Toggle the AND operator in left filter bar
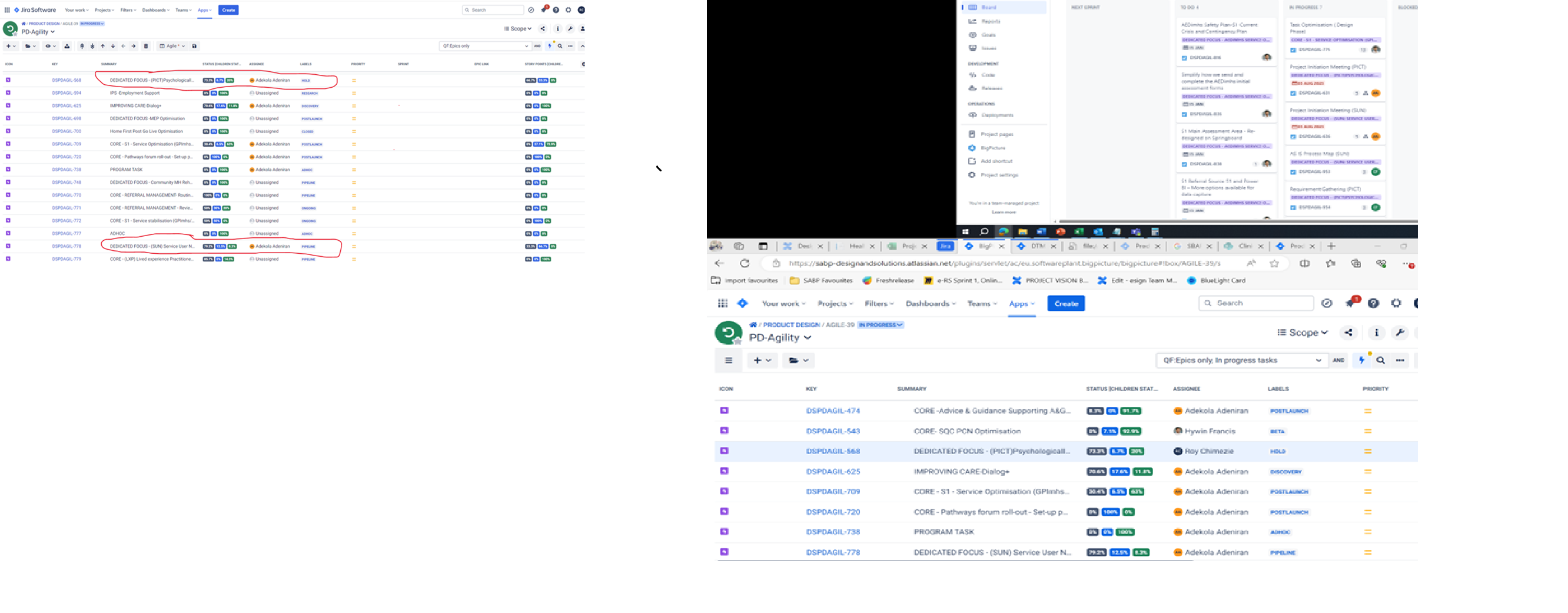This screenshot has width=1568, height=613. 537,47
